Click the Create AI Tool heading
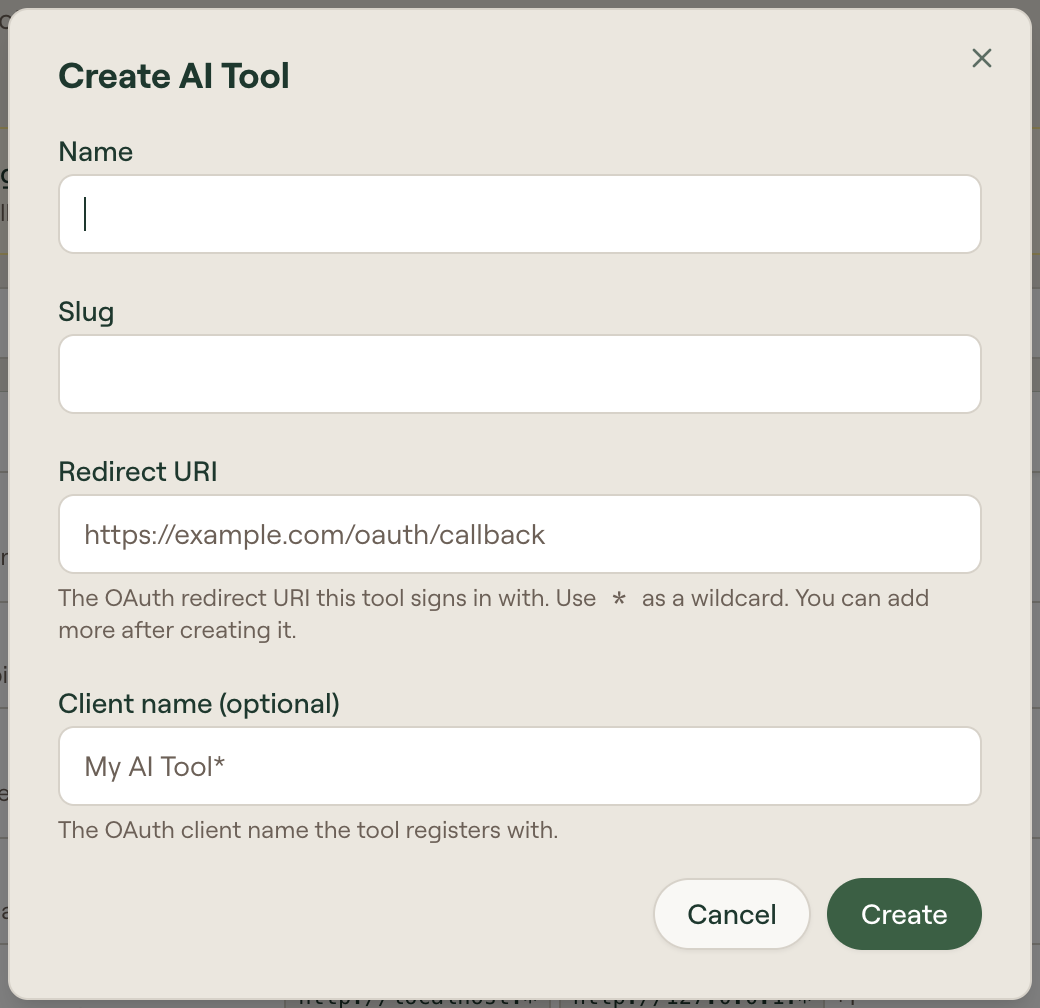Image resolution: width=1040 pixels, height=1008 pixels. click(x=174, y=76)
